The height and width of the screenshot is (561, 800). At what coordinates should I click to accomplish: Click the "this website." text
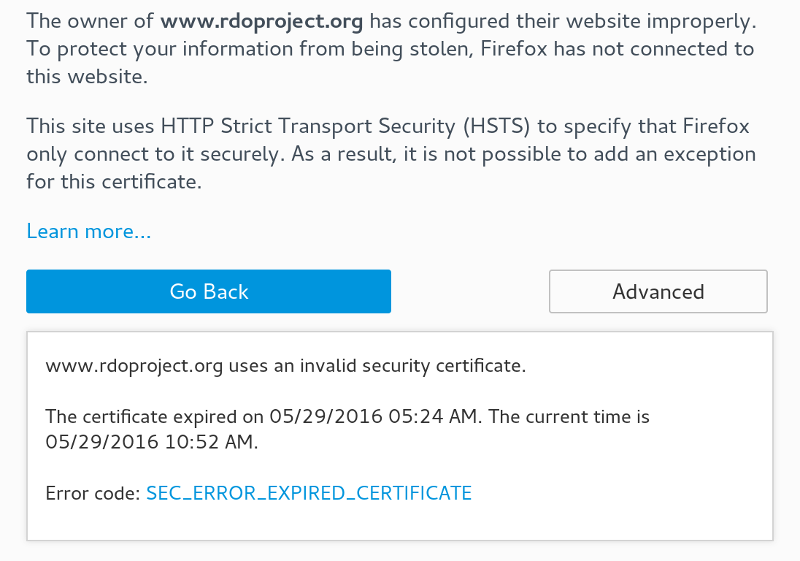(x=87, y=76)
